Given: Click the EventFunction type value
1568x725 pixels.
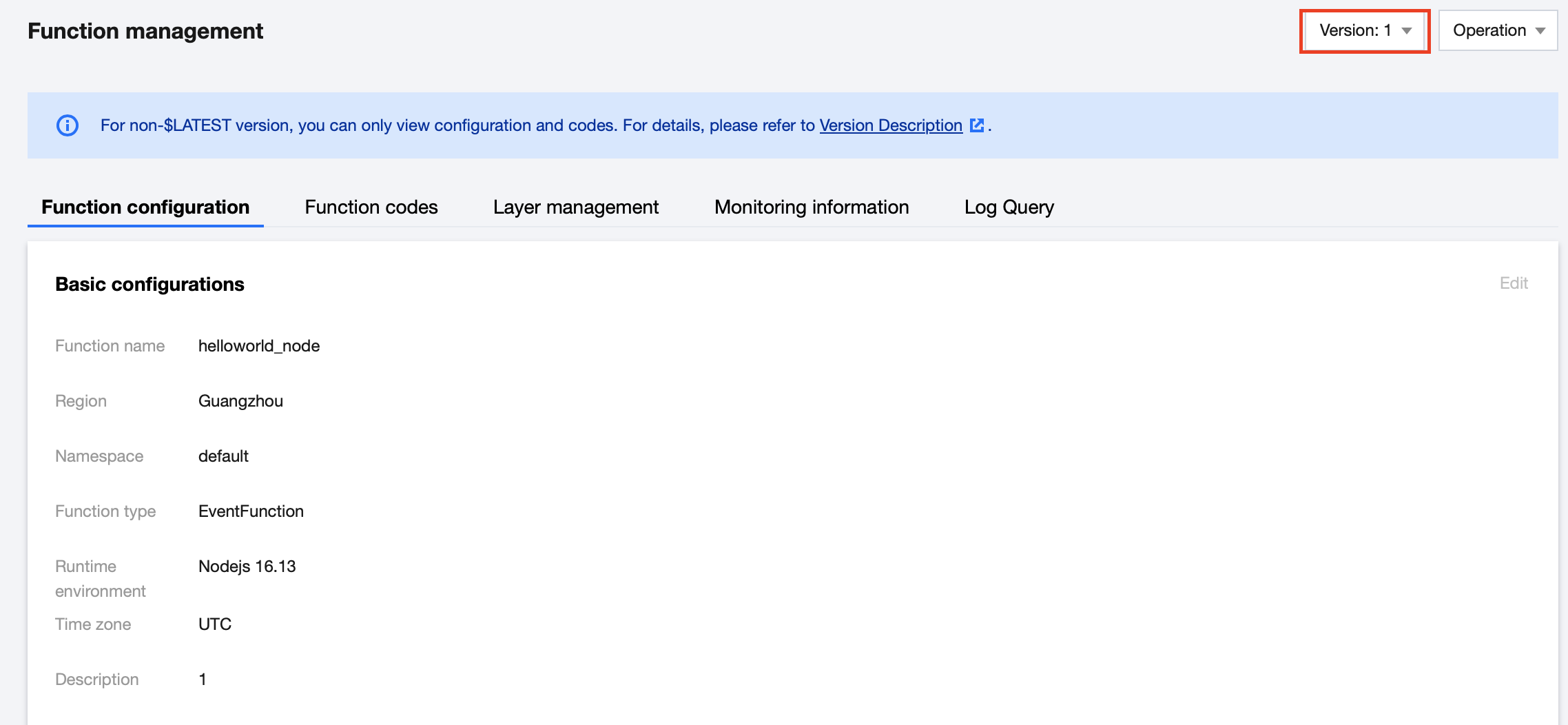Looking at the screenshot, I should pyautogui.click(x=251, y=511).
